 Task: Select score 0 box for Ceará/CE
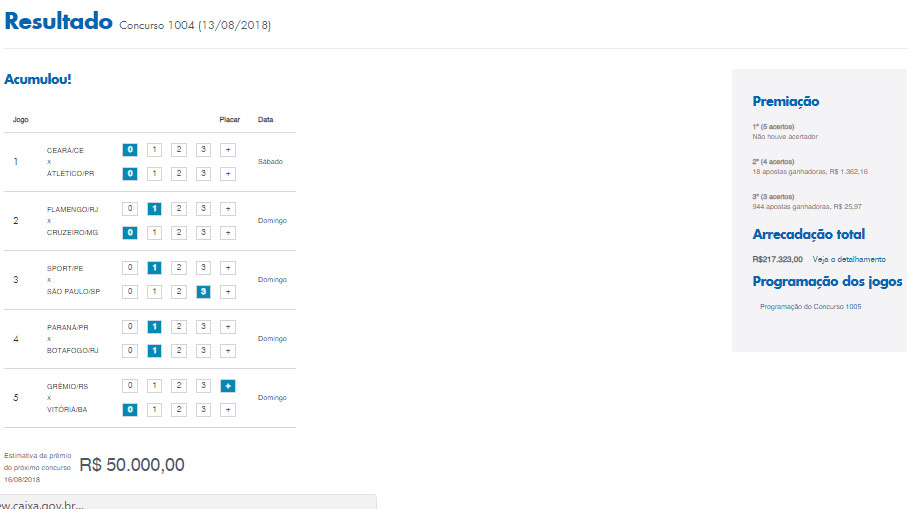pyautogui.click(x=130, y=150)
